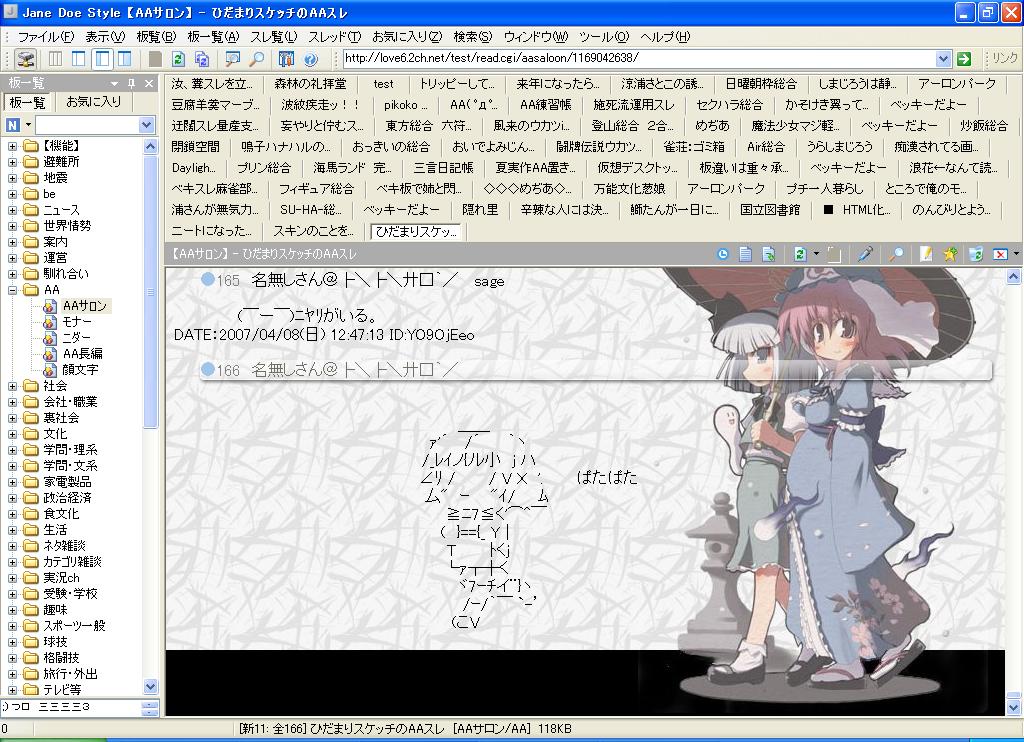Select the モナー board
This screenshot has height=742, width=1024.
tap(76, 322)
